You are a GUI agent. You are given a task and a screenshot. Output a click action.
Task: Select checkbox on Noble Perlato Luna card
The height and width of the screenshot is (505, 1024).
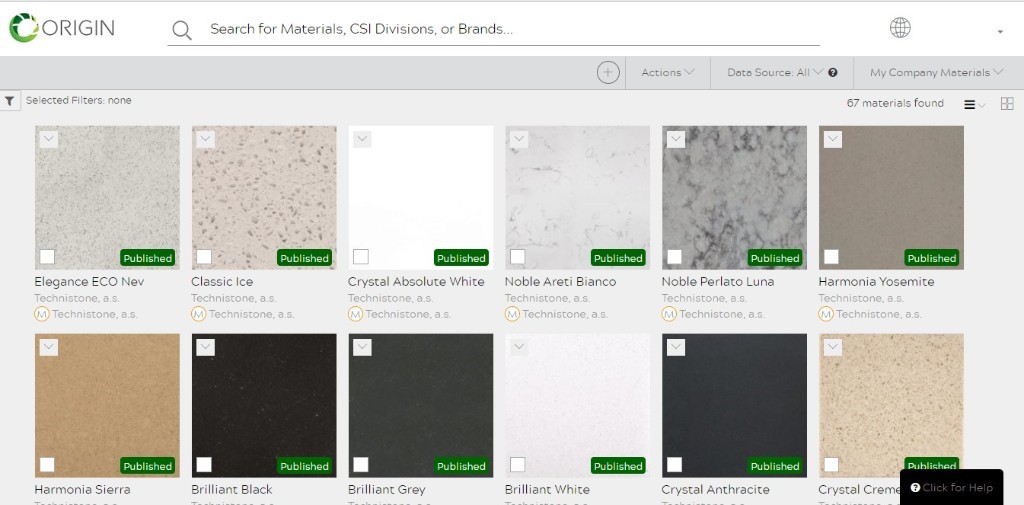pyautogui.click(x=674, y=257)
